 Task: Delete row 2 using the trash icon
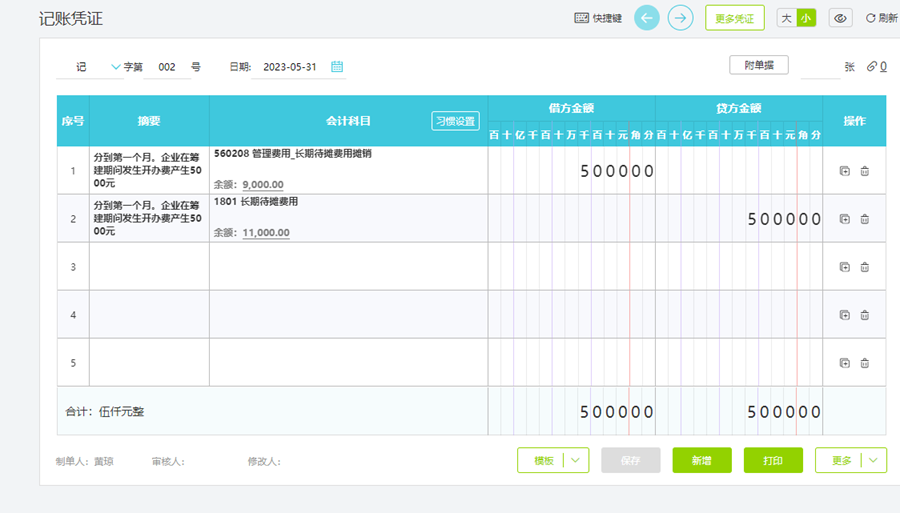[865, 219]
